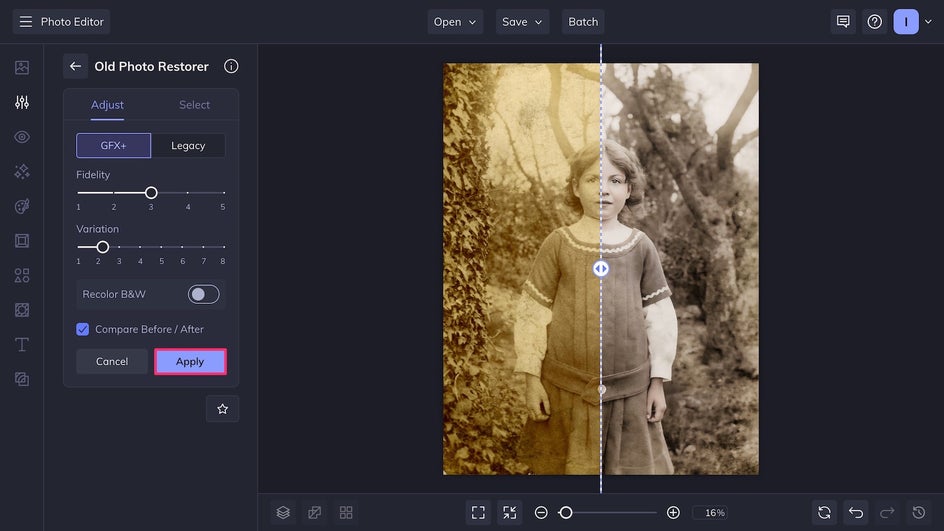Click the before/after divider handle

tap(601, 269)
